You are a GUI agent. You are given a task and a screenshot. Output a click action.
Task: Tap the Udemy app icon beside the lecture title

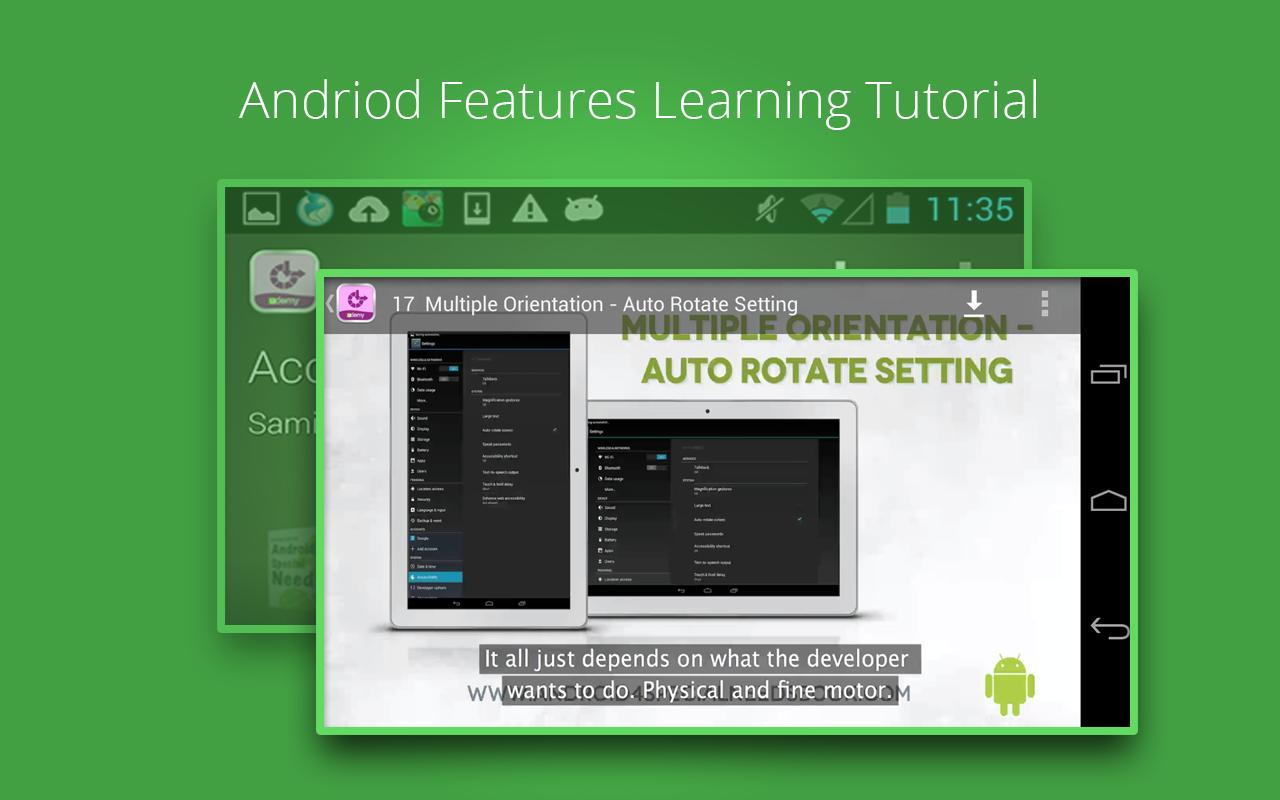(356, 304)
